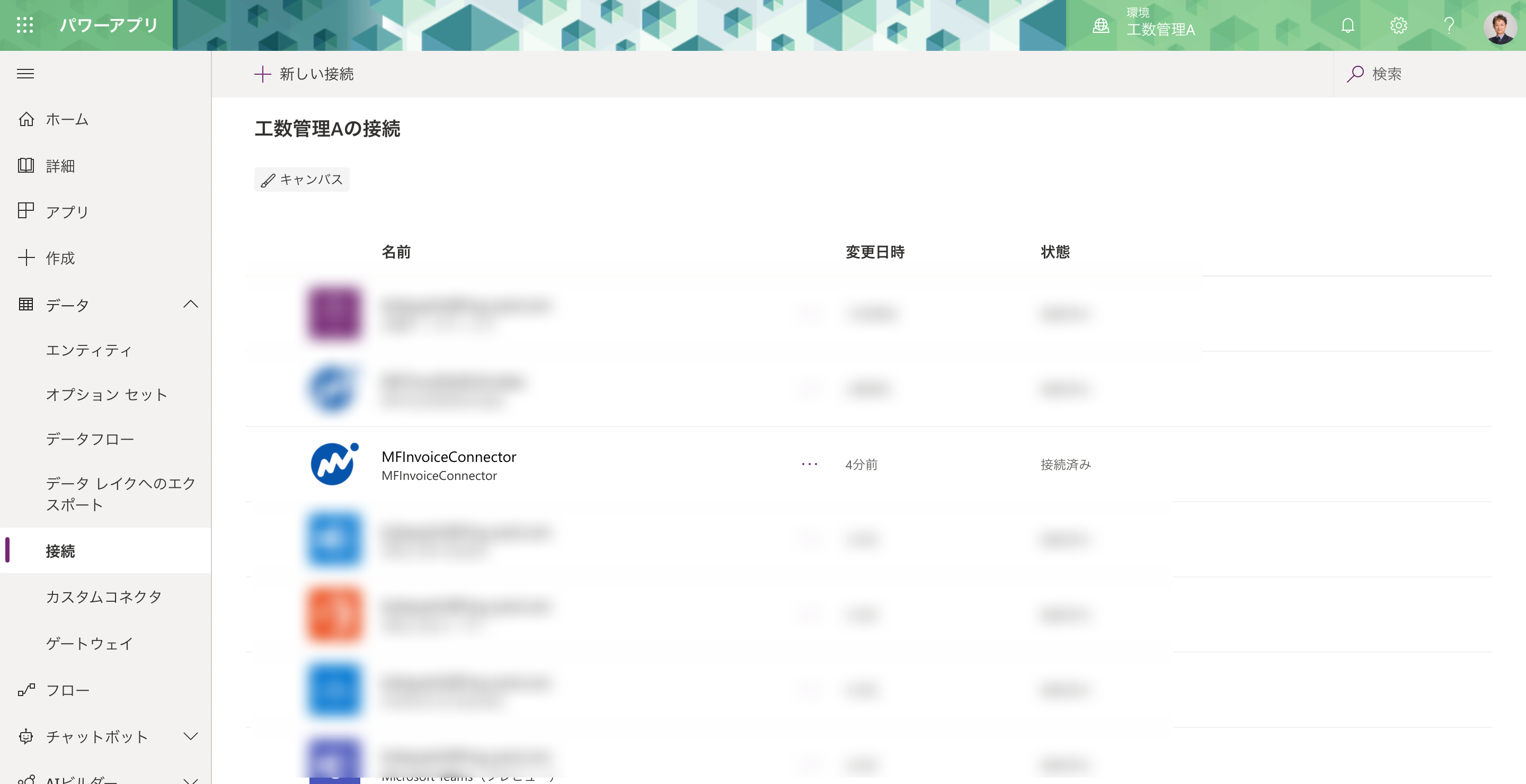The height and width of the screenshot is (784, 1526).
Task: Go to ホーム via its house icon
Action: click(26, 119)
